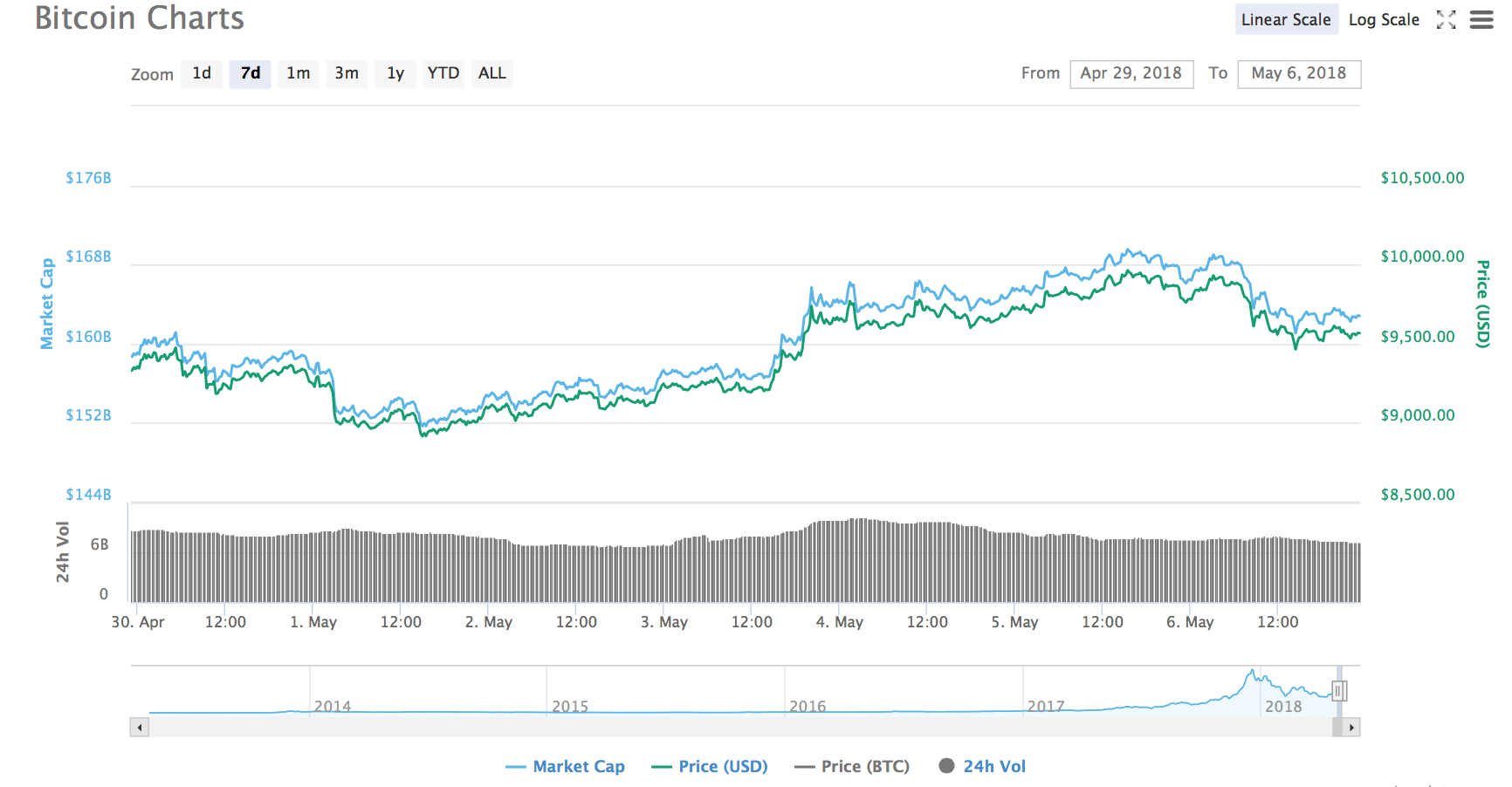Screen dimensions: 1512x787
Task: Edit the To date field
Action: (1299, 73)
